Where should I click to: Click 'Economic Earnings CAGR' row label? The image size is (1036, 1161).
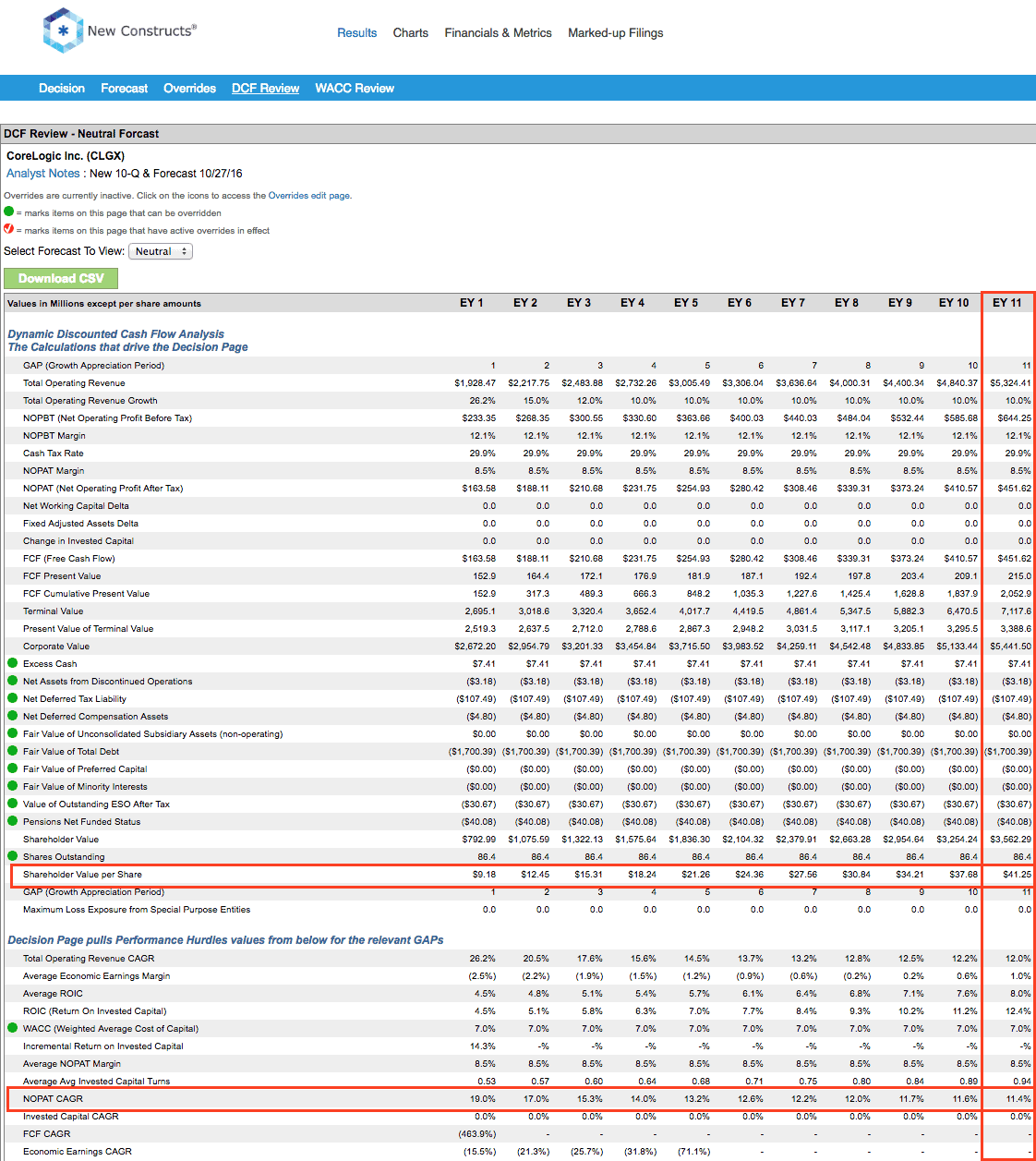coord(78,1151)
